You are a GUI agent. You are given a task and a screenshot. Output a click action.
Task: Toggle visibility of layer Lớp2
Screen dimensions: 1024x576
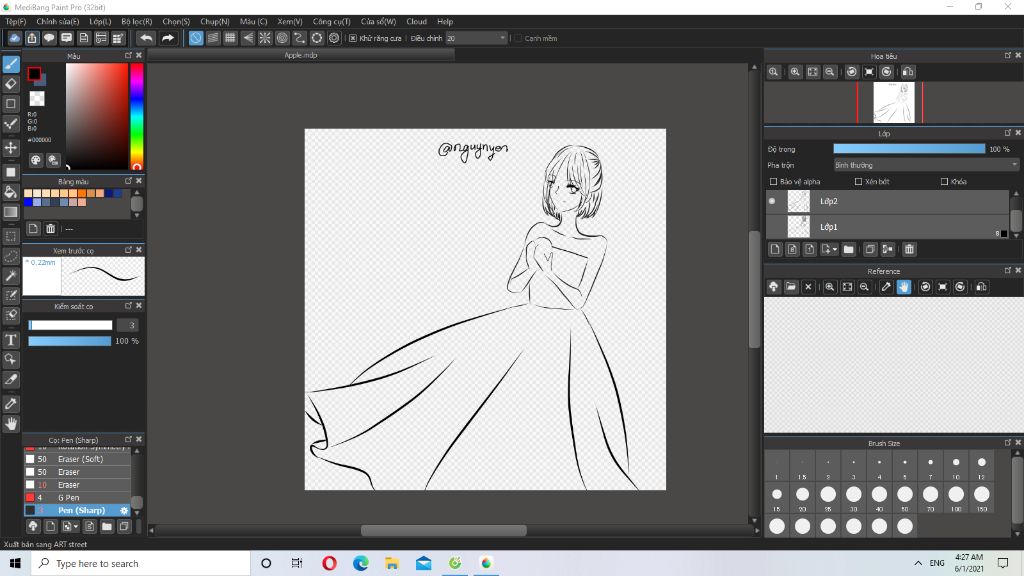pyautogui.click(x=773, y=201)
